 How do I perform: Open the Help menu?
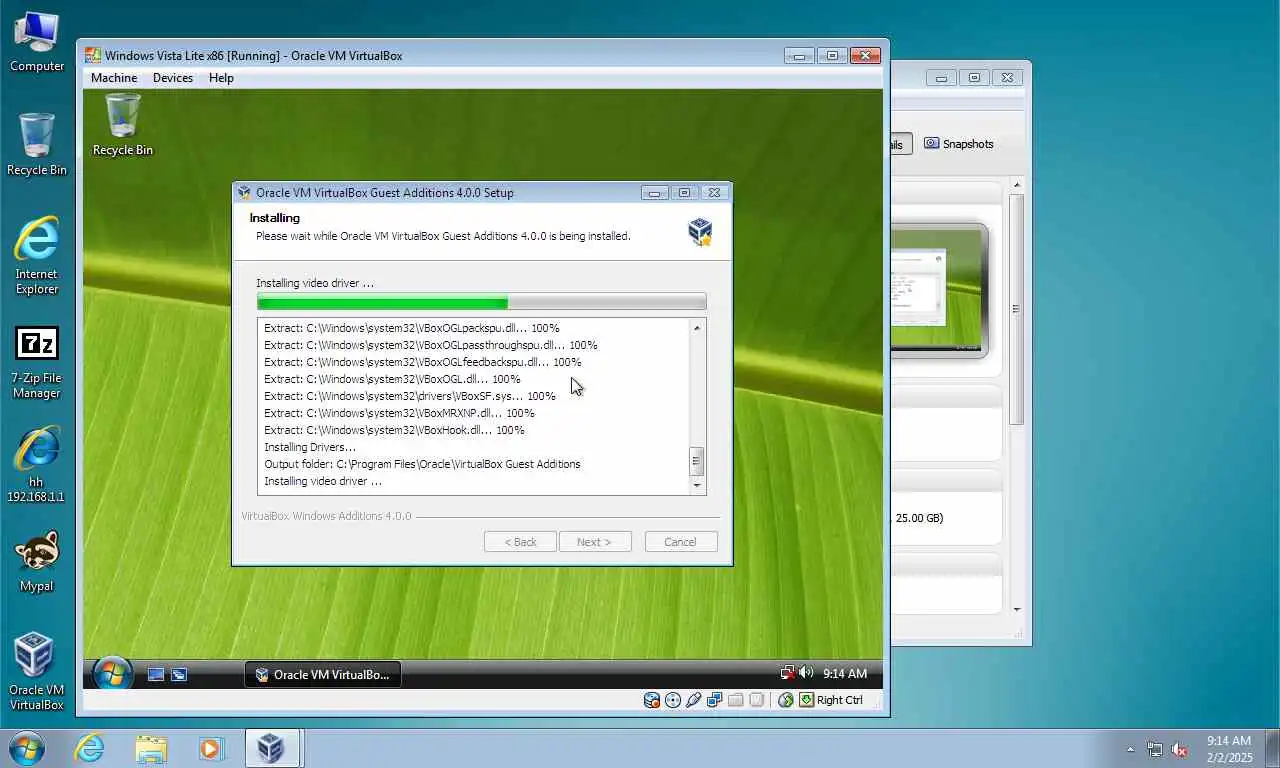221,78
